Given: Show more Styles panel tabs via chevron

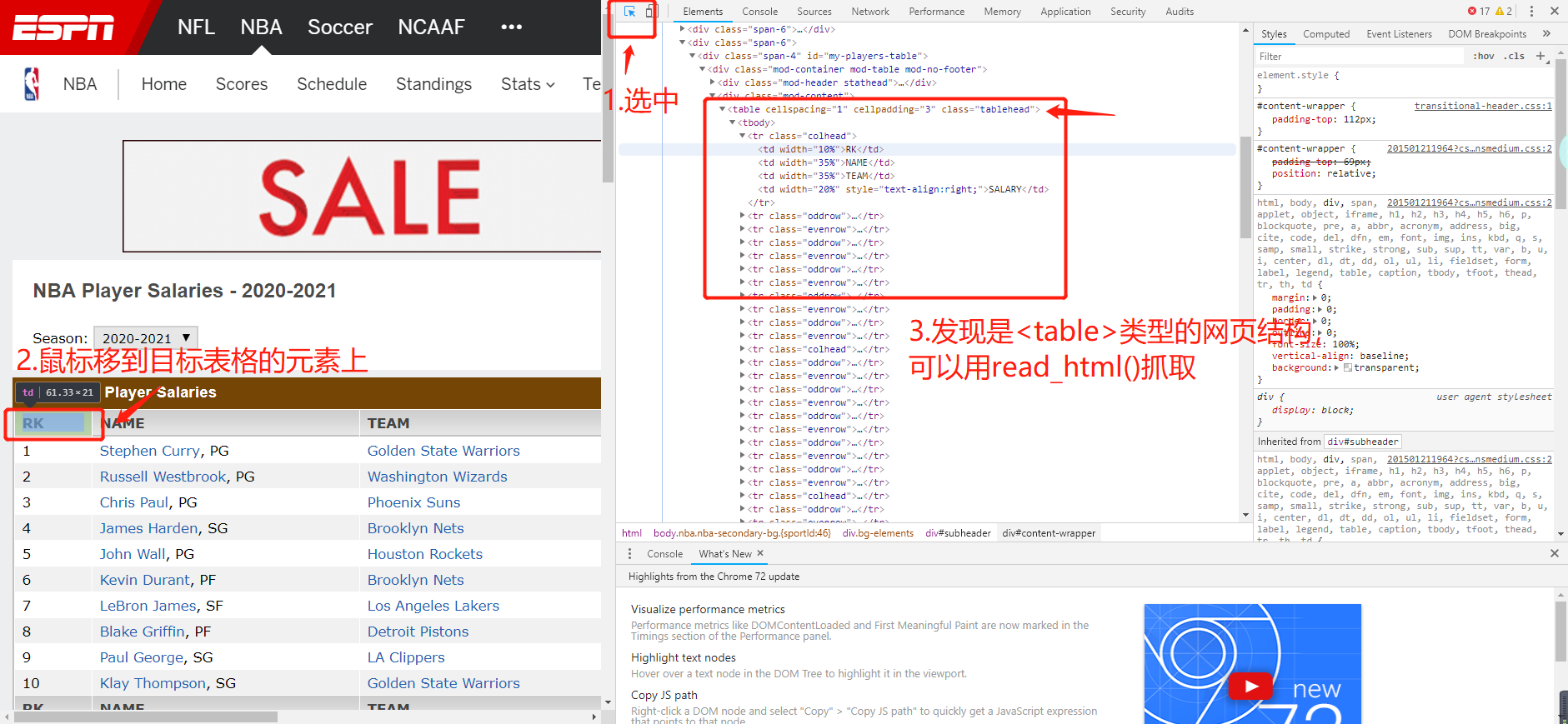Looking at the screenshot, I should pyautogui.click(x=1546, y=33).
